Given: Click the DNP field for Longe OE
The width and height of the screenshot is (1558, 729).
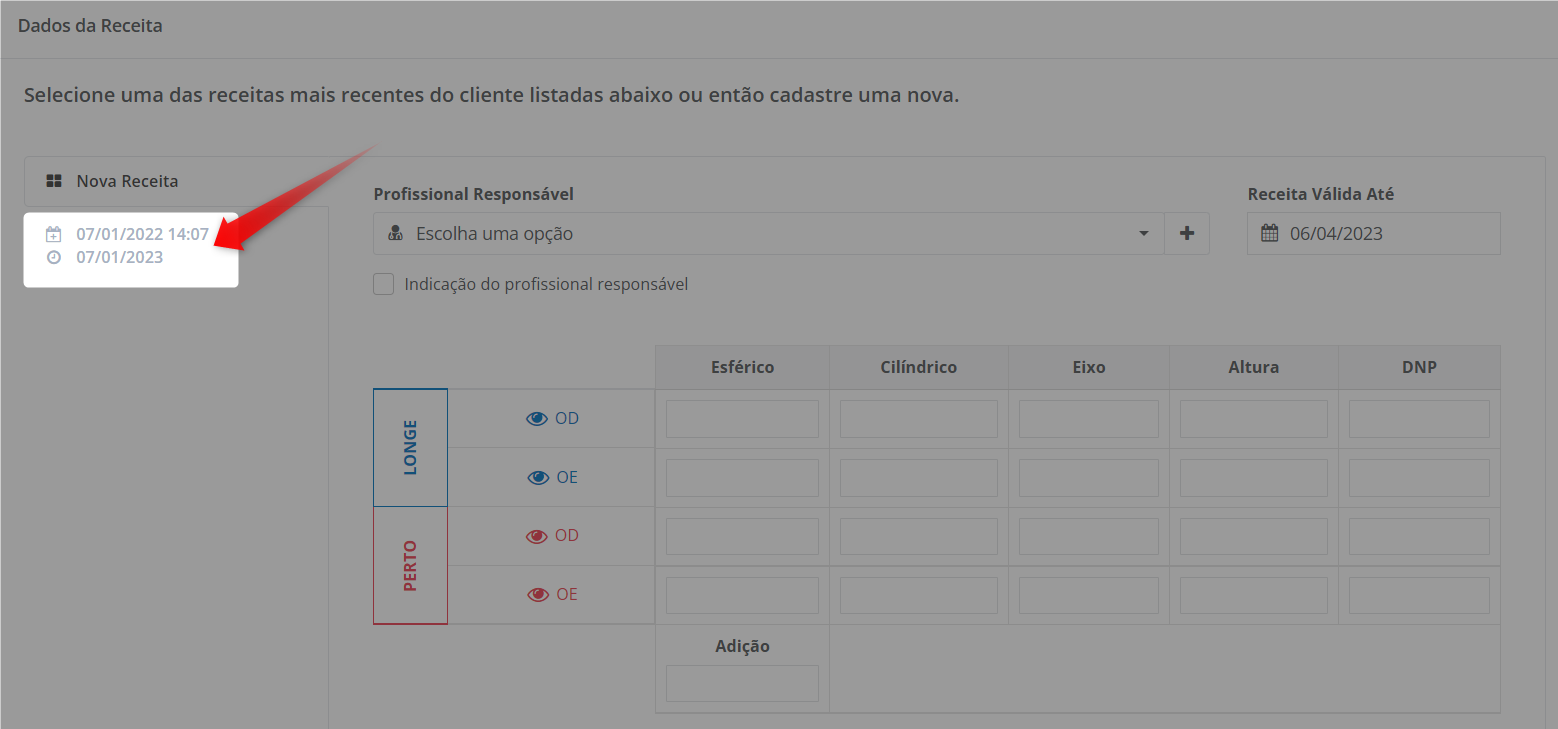Looking at the screenshot, I should [x=1419, y=478].
